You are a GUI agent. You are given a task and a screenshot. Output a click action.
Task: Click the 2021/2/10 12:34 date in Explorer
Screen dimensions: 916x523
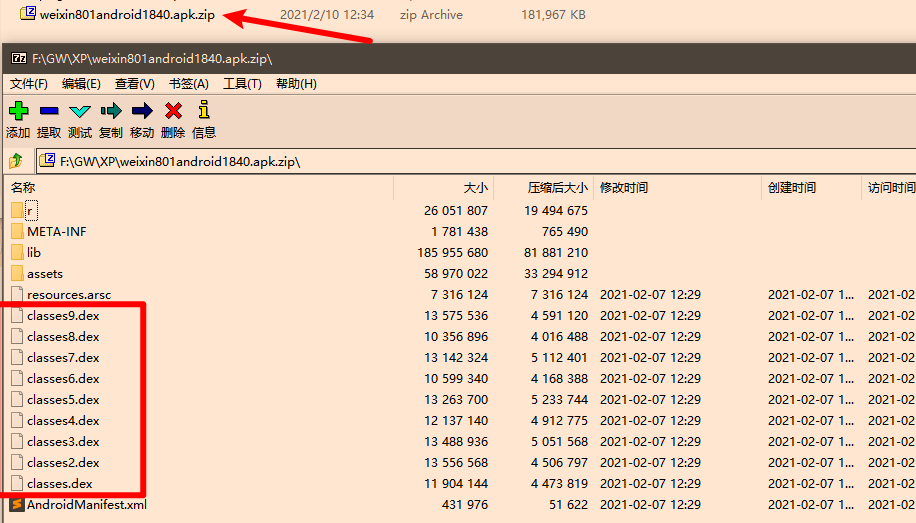(x=327, y=15)
